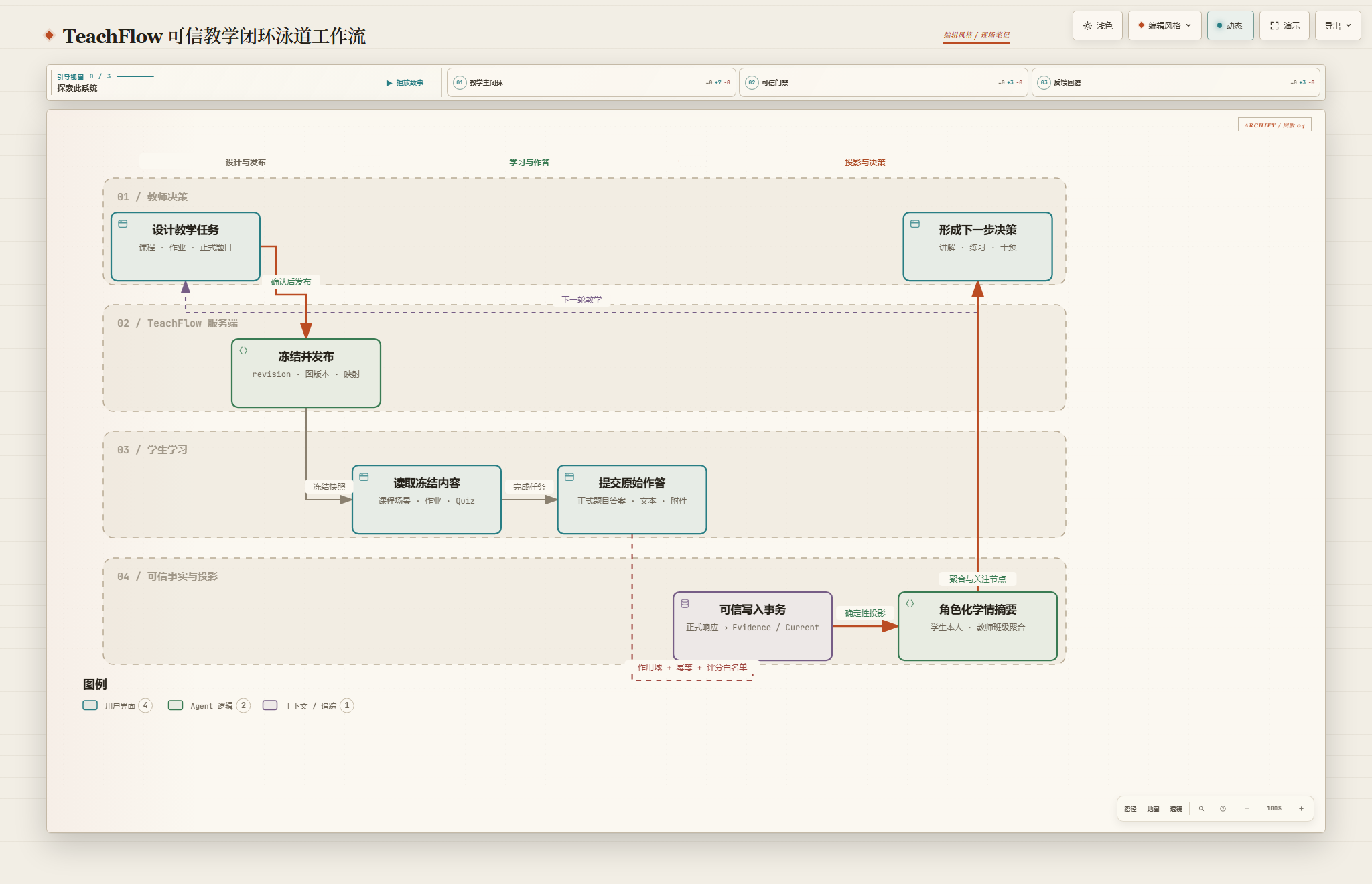Select the 01 教学主闭环 guided step
1372x884 pixels.
[x=591, y=82]
